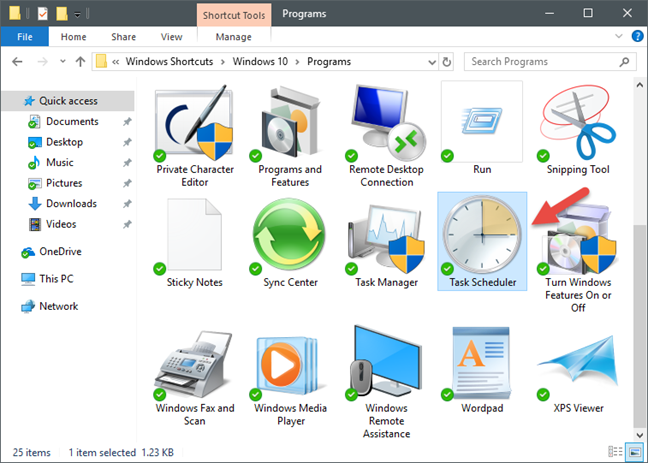Open the recent locations dropdown arrow
The image size is (648, 463).
pos(63,61)
